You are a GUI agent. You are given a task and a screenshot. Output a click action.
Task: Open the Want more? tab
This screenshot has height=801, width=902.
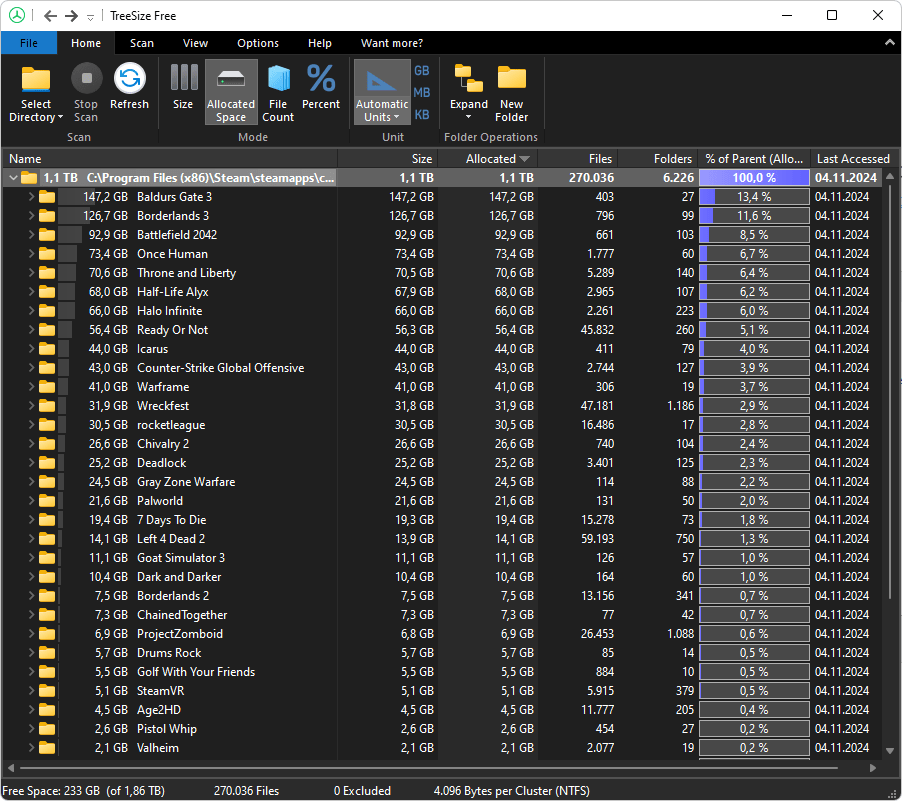391,43
